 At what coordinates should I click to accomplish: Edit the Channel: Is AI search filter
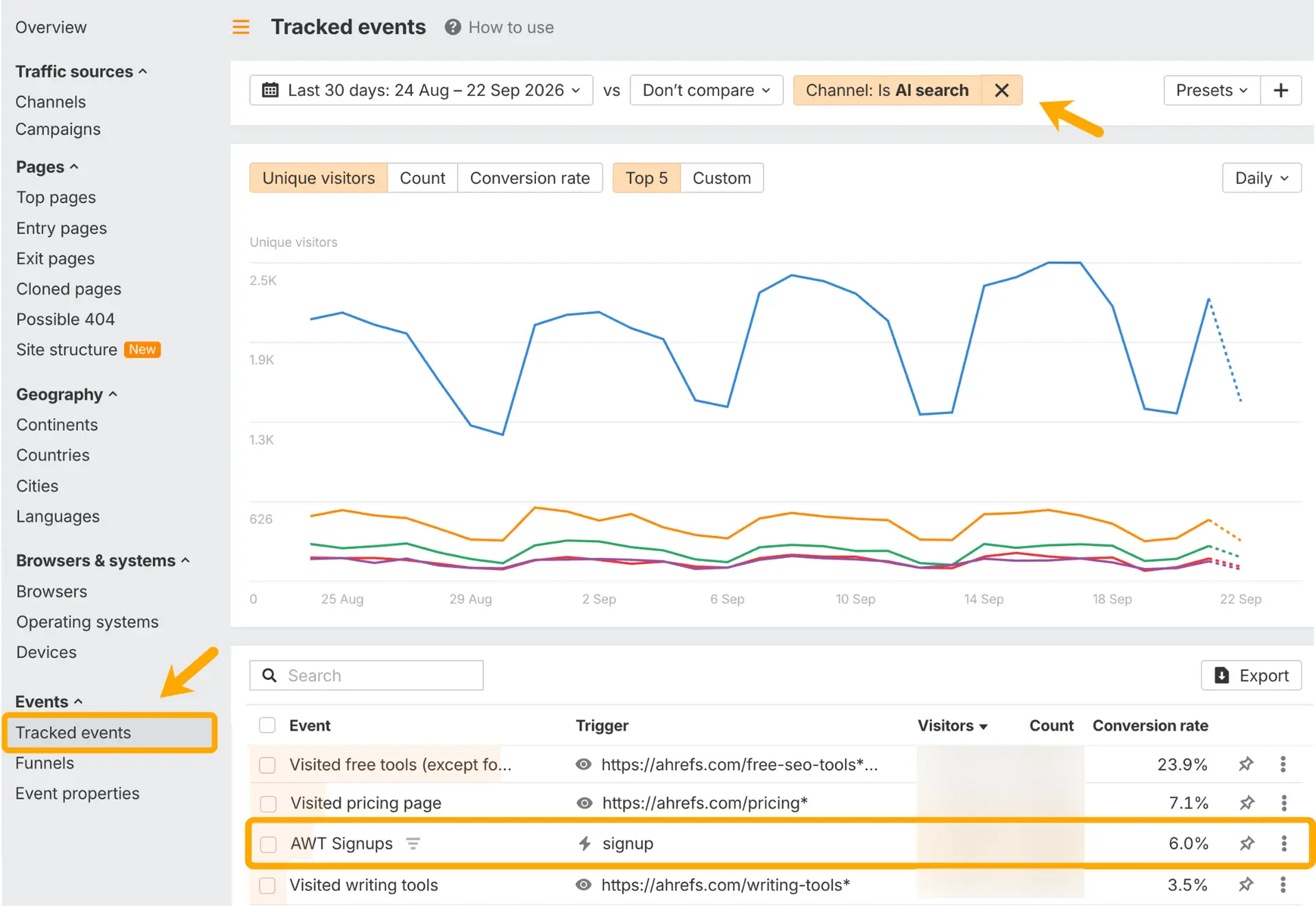coord(887,90)
